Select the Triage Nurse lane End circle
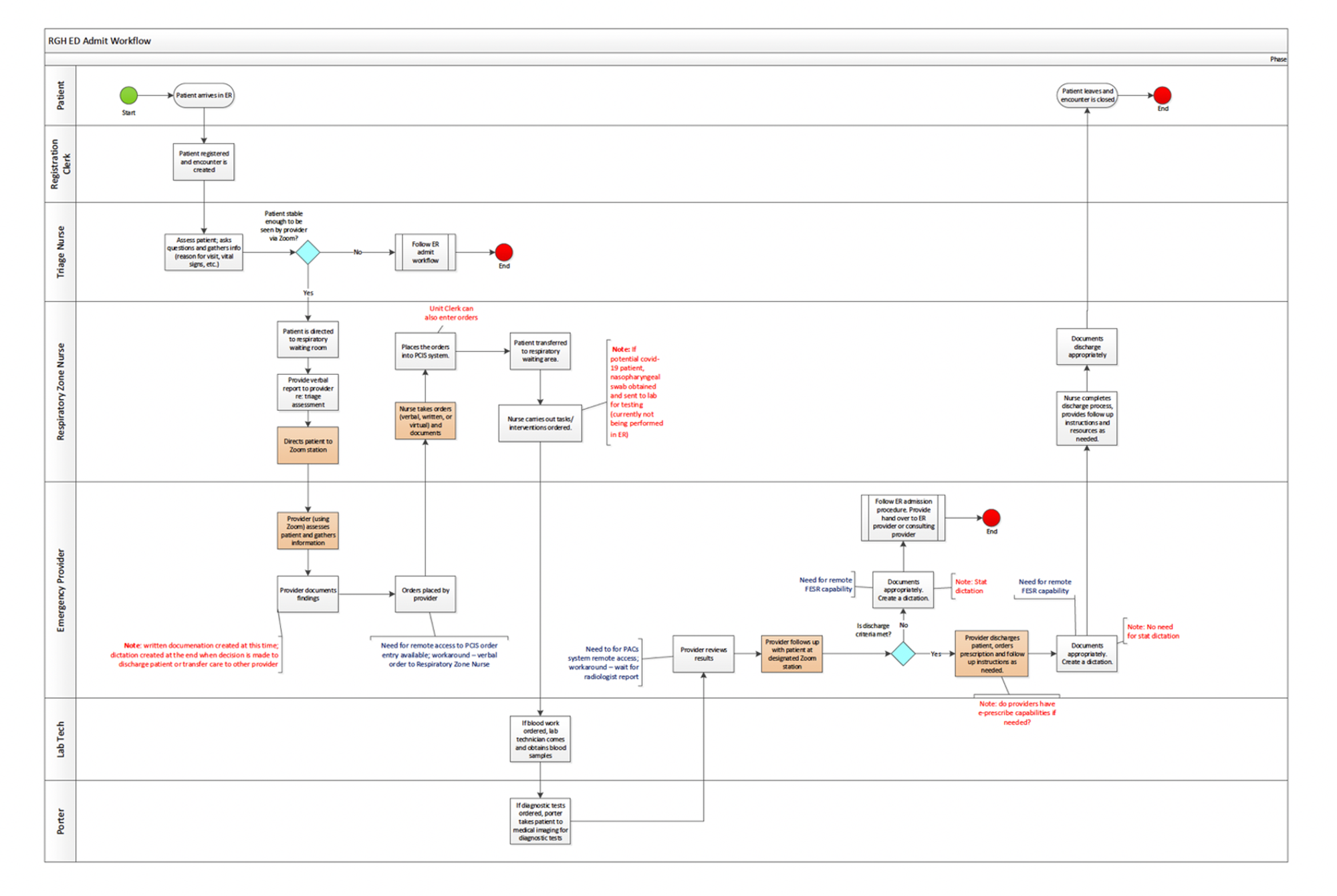 504,252
